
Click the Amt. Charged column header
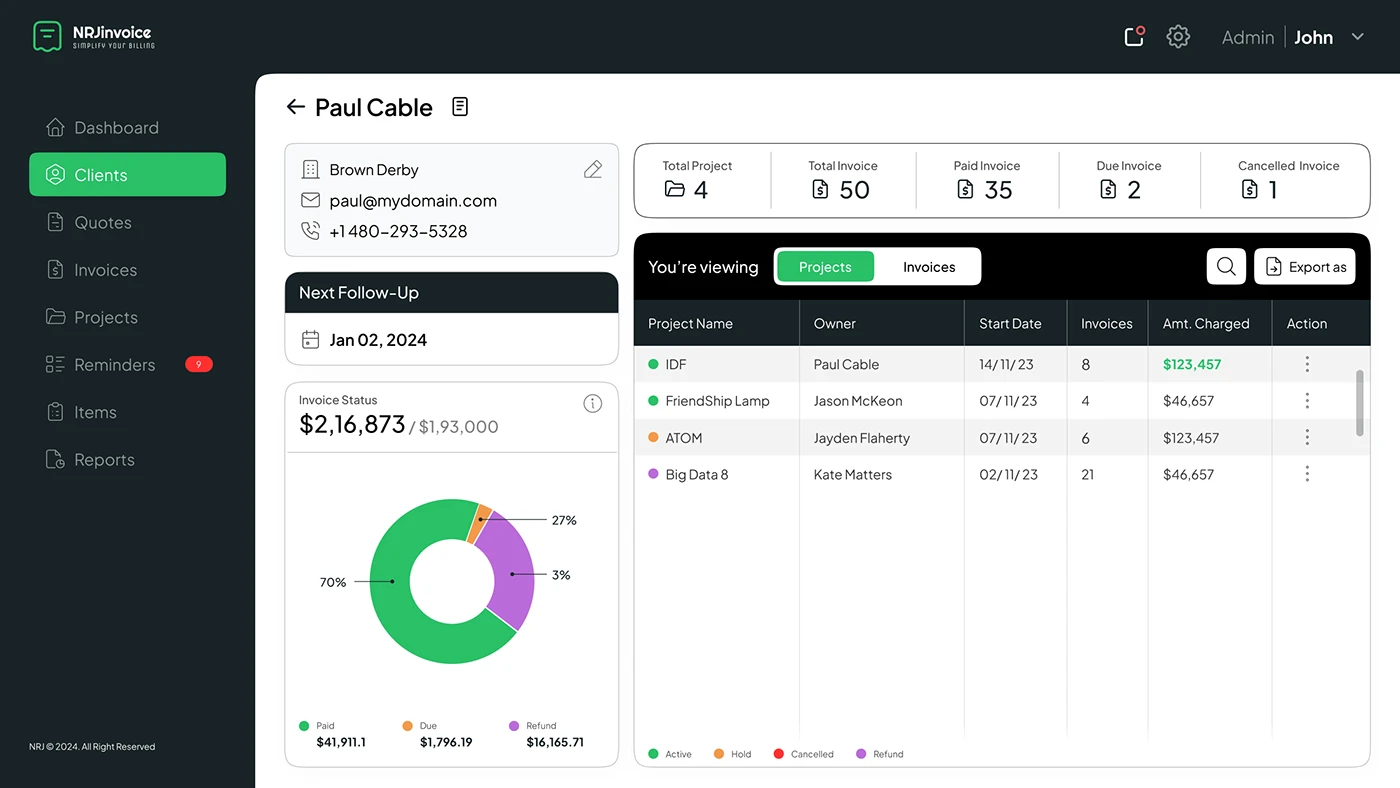pyautogui.click(x=1206, y=324)
